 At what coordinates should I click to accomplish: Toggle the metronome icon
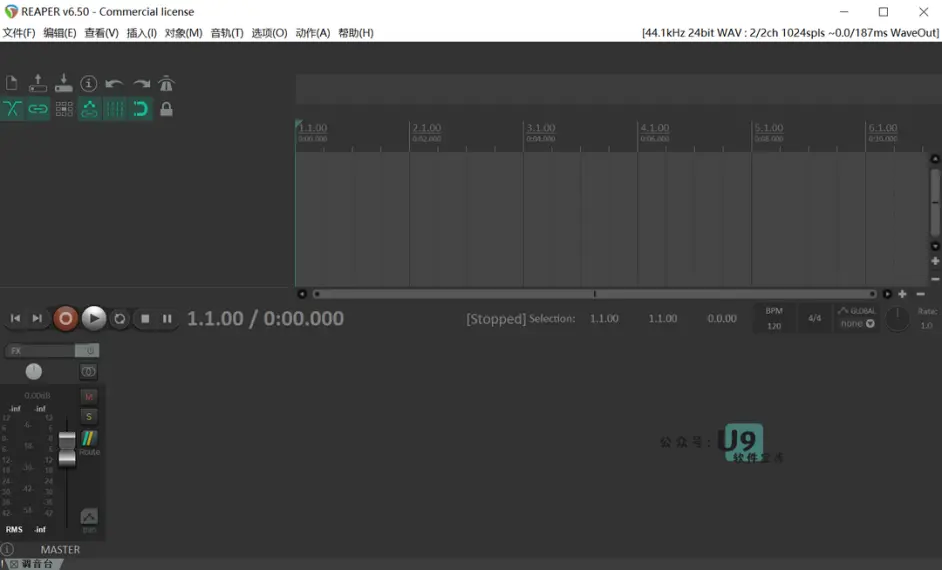[166, 83]
